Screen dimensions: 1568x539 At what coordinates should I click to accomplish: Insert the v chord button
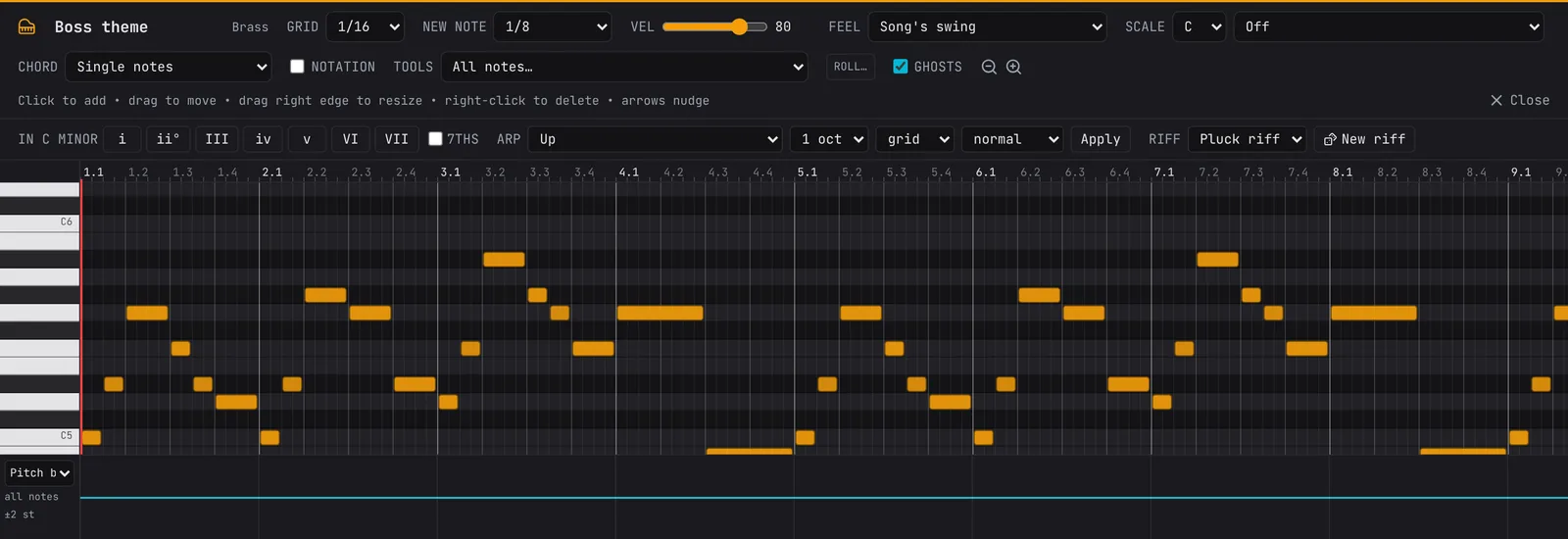[x=307, y=139]
